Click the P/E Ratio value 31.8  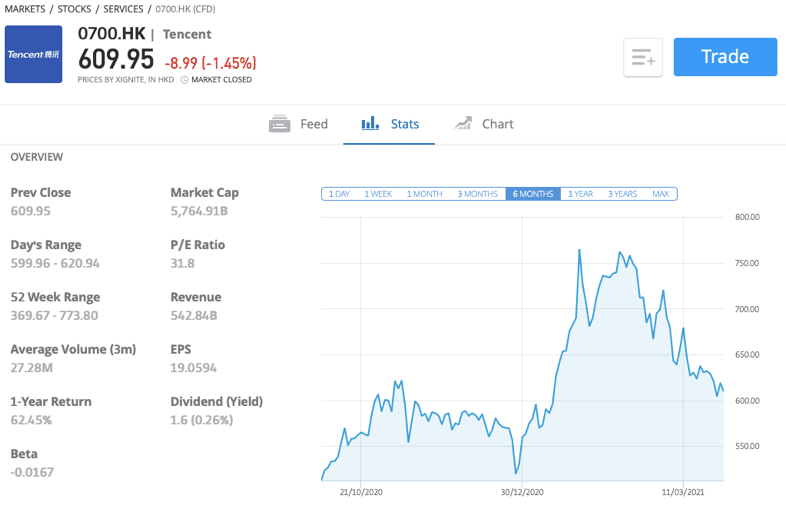pos(182,263)
